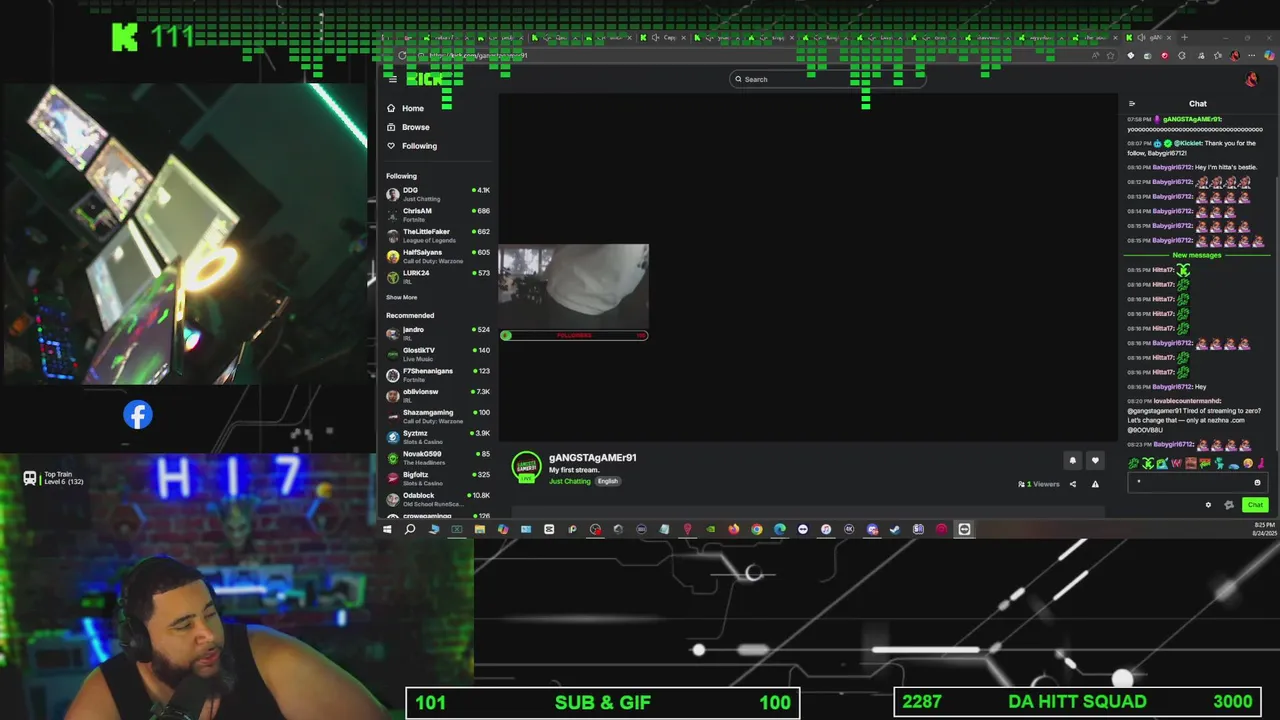The height and width of the screenshot is (720, 1280).
Task: Click the heart follow icon
Action: click(1095, 461)
